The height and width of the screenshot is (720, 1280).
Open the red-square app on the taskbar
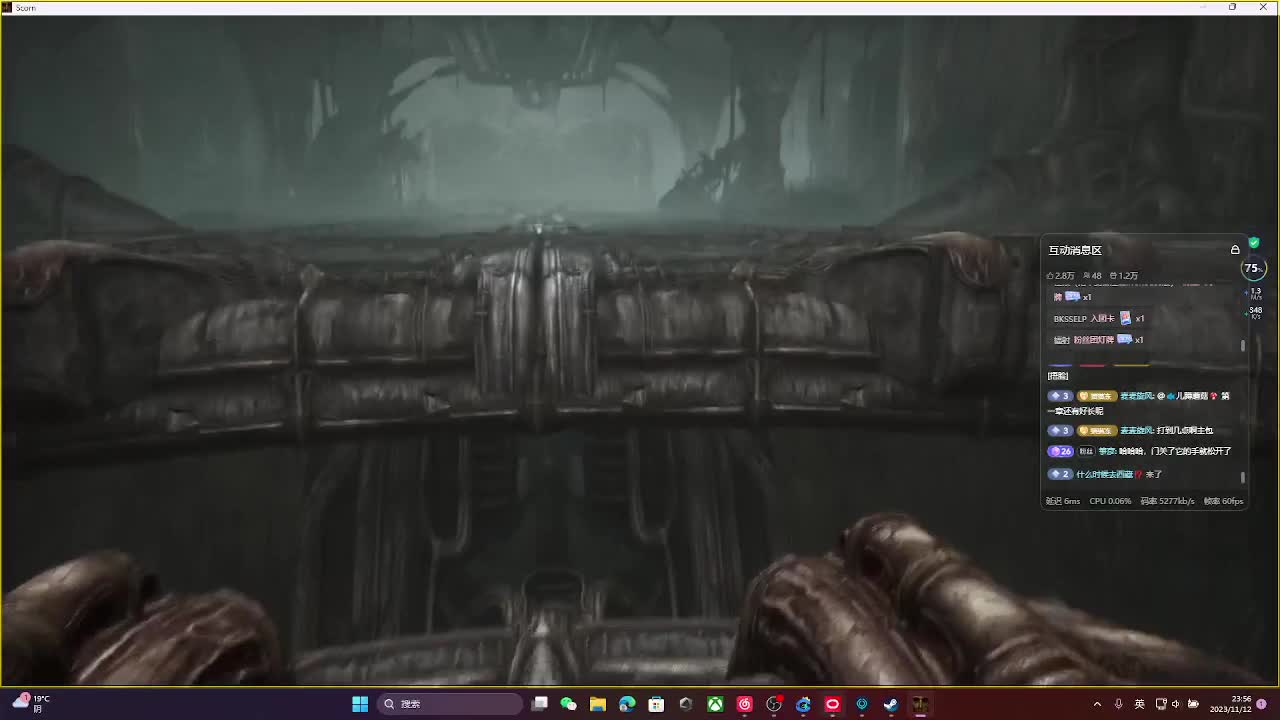click(x=832, y=704)
